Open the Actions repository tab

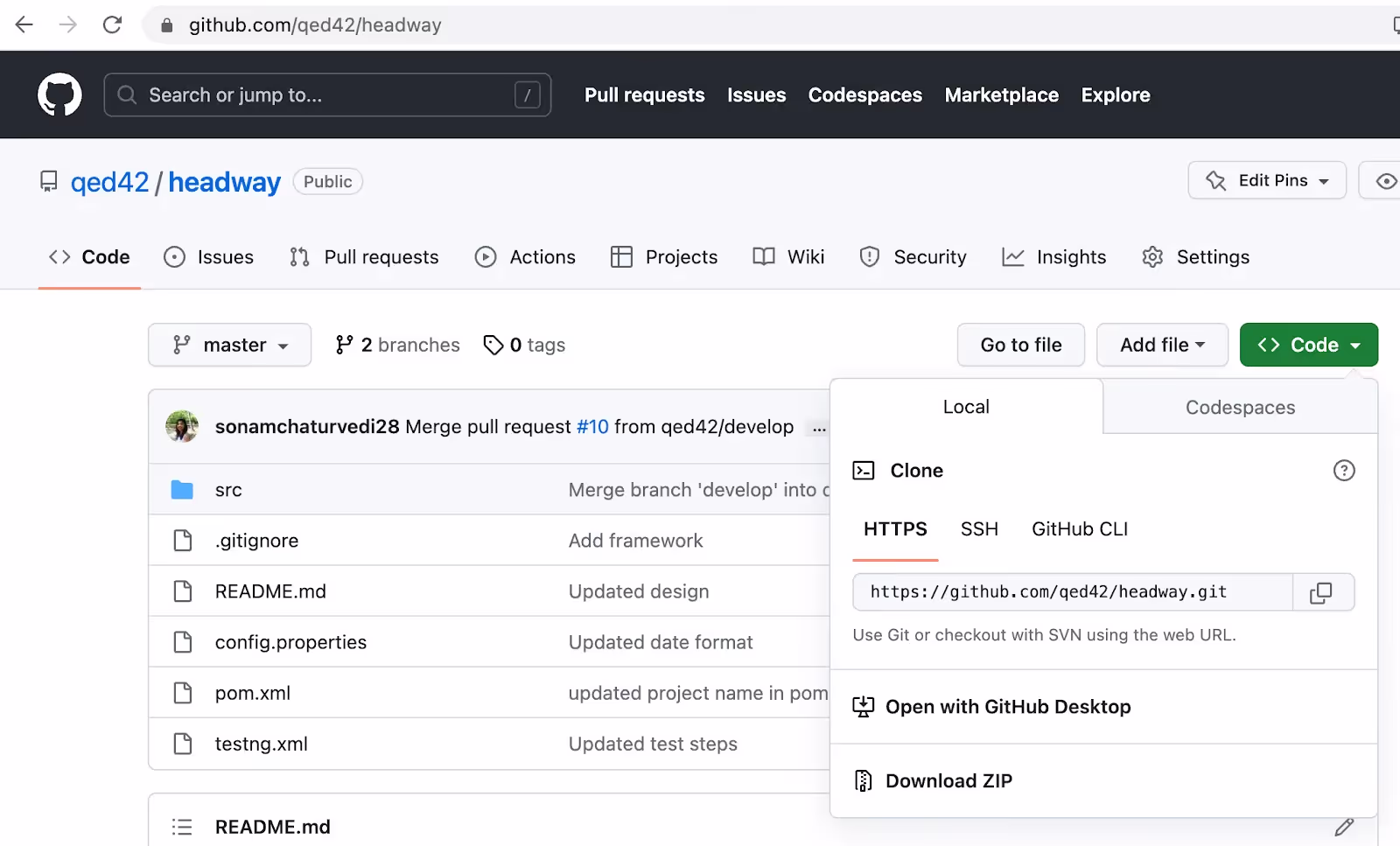(525, 257)
